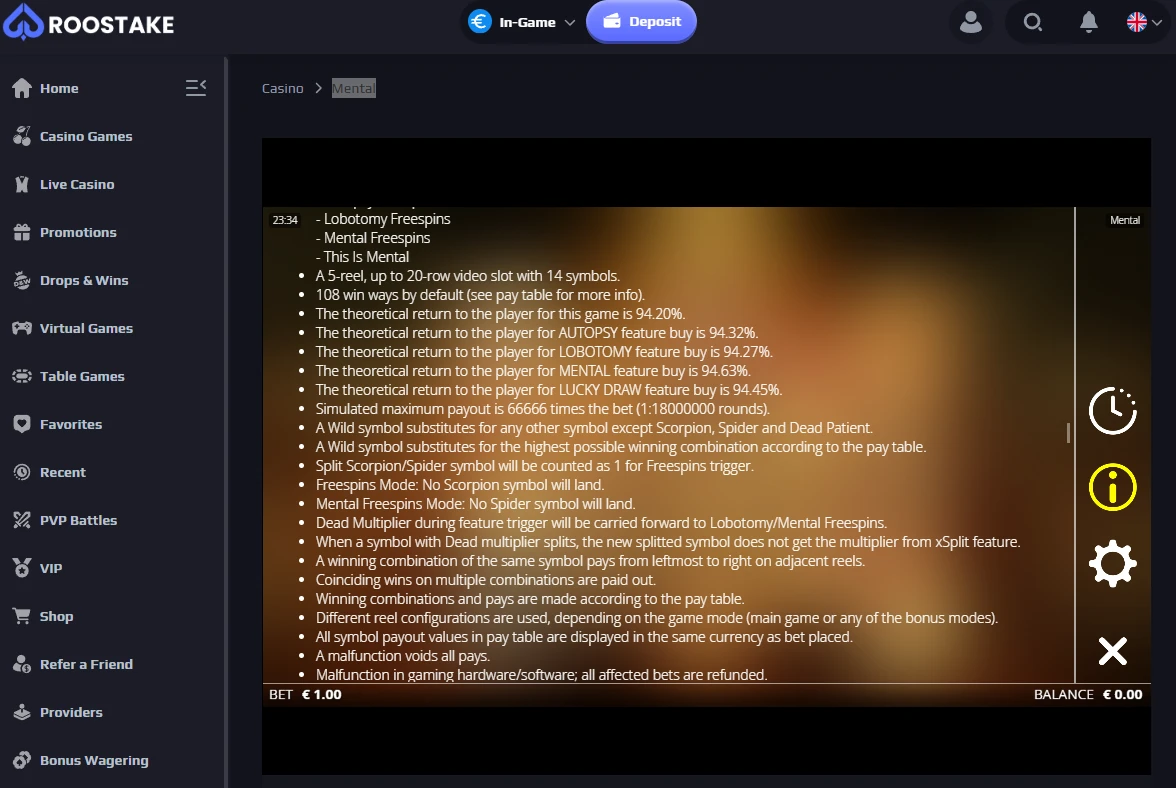Open the In-Game currency dropdown
Image resolution: width=1176 pixels, height=788 pixels.
523,22
